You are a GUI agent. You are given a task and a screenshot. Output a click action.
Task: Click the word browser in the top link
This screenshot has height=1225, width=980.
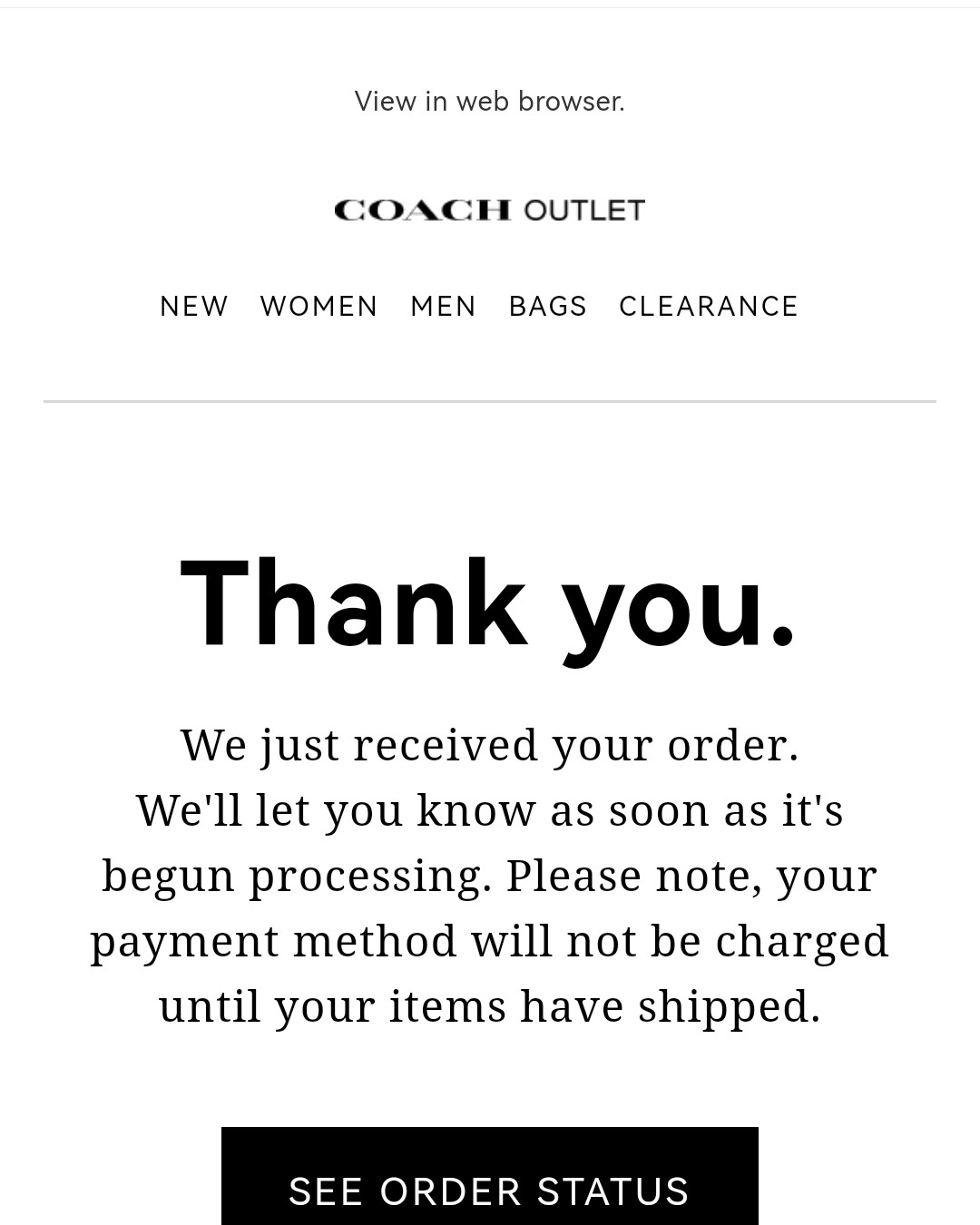click(x=571, y=102)
